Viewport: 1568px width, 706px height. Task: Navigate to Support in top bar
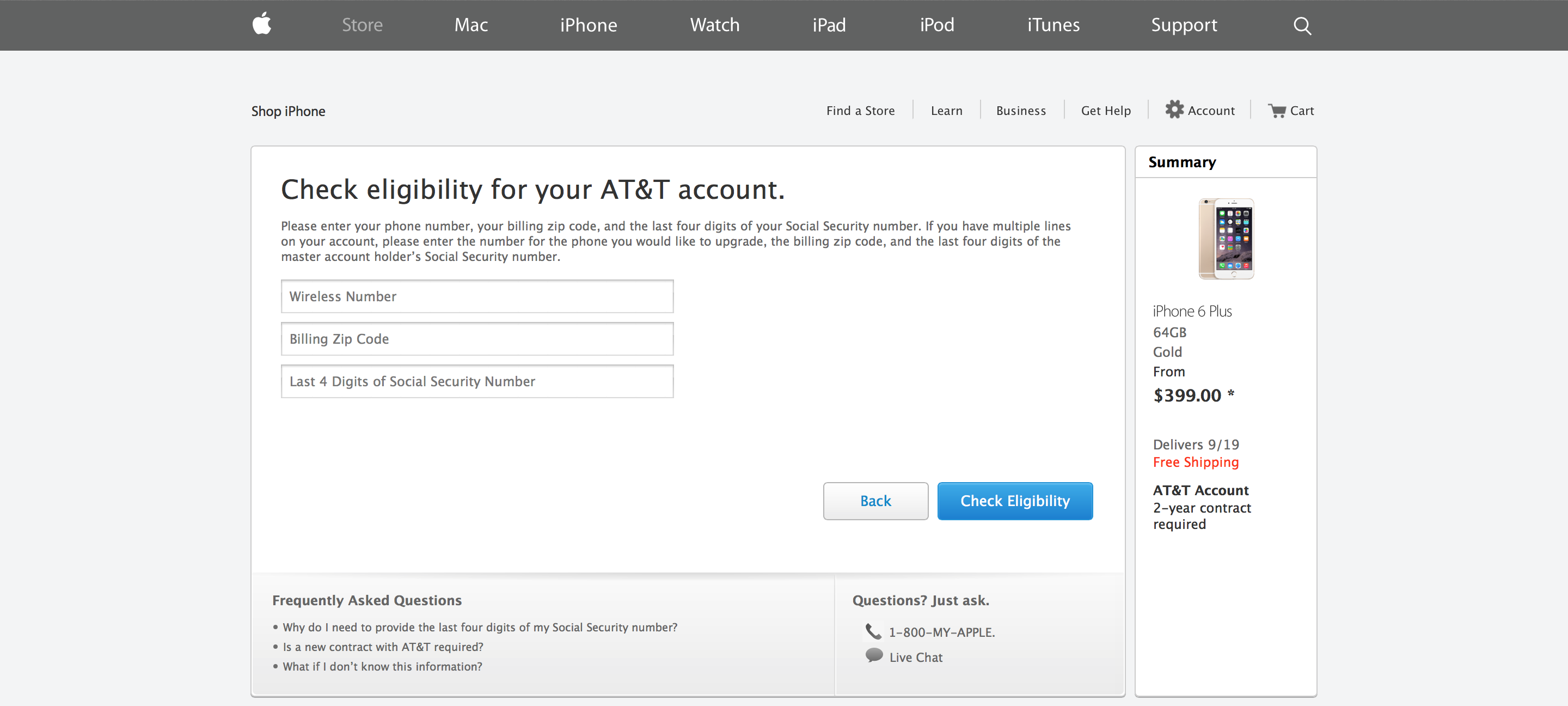1183,25
